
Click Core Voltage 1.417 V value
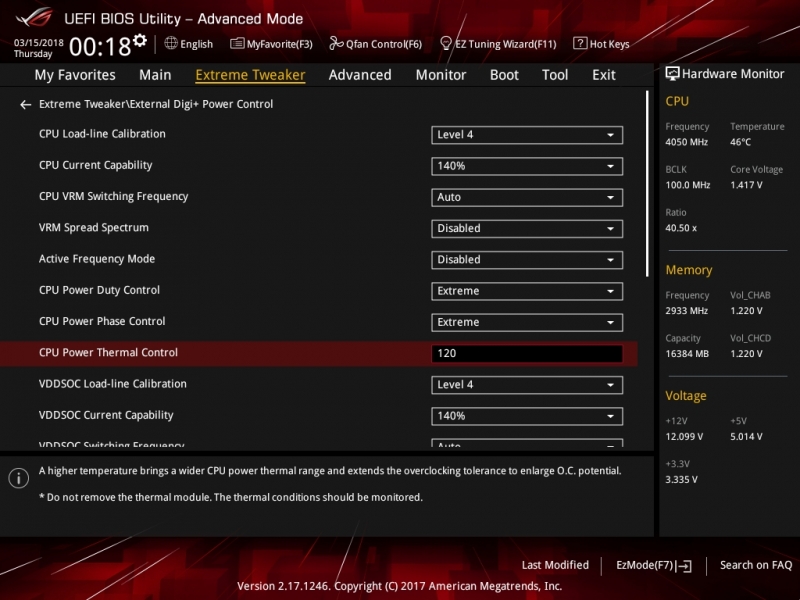click(746, 185)
